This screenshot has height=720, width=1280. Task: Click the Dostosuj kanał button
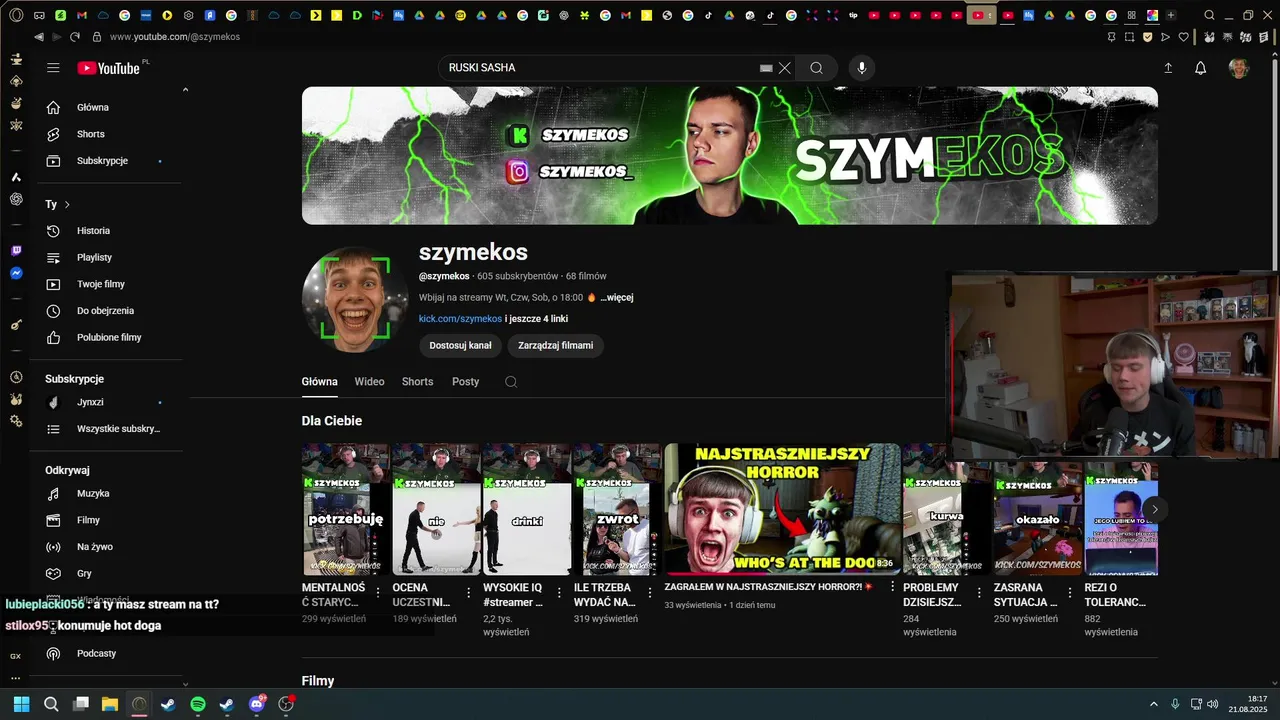point(460,345)
